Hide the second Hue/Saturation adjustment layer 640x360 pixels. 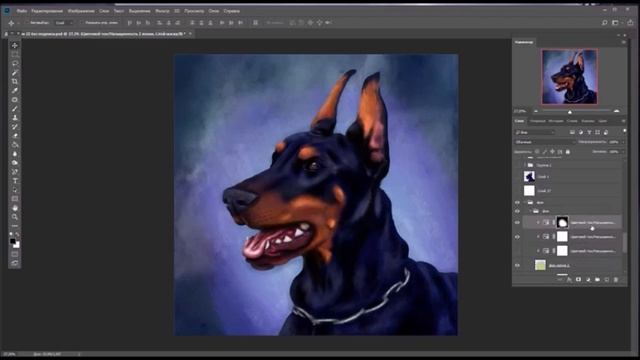point(517,237)
